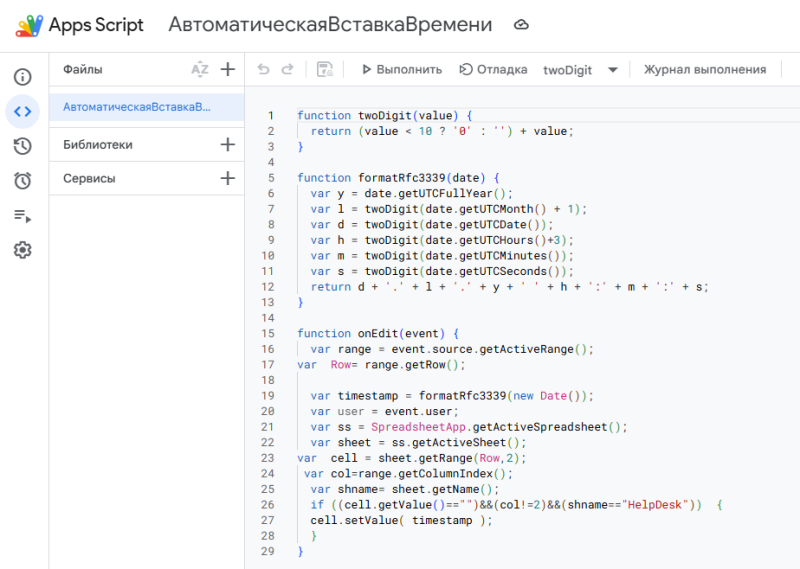Click the Undo arrow in toolbar
The width and height of the screenshot is (800, 569).
click(x=263, y=69)
